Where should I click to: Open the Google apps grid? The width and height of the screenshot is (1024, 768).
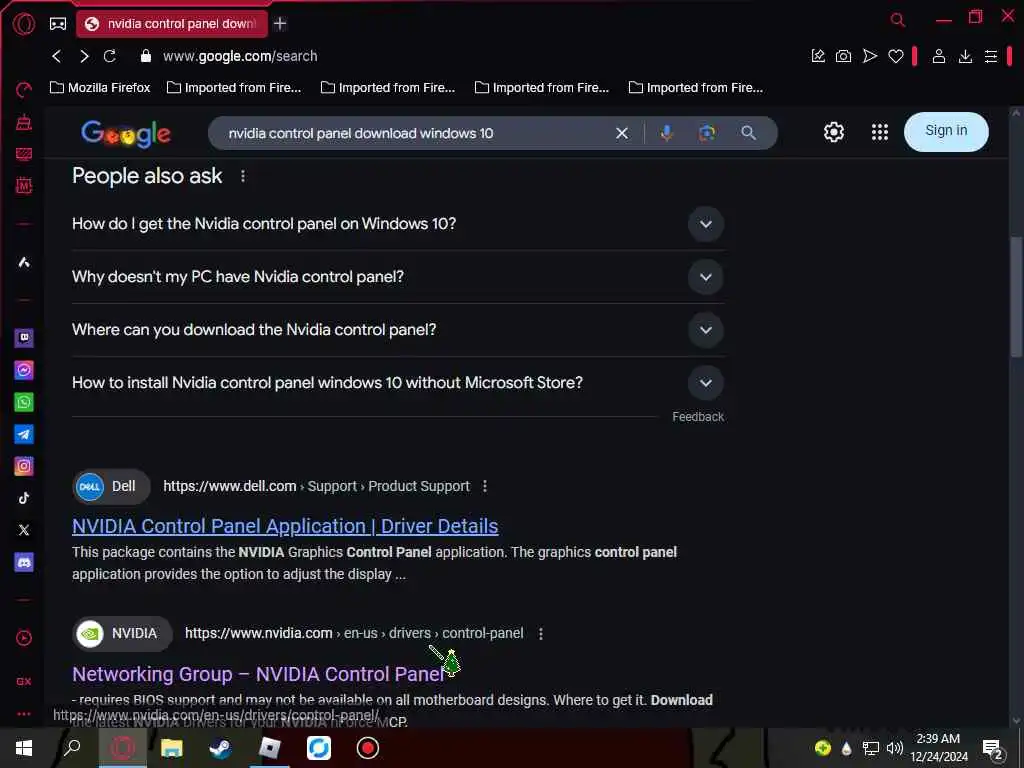(x=880, y=133)
